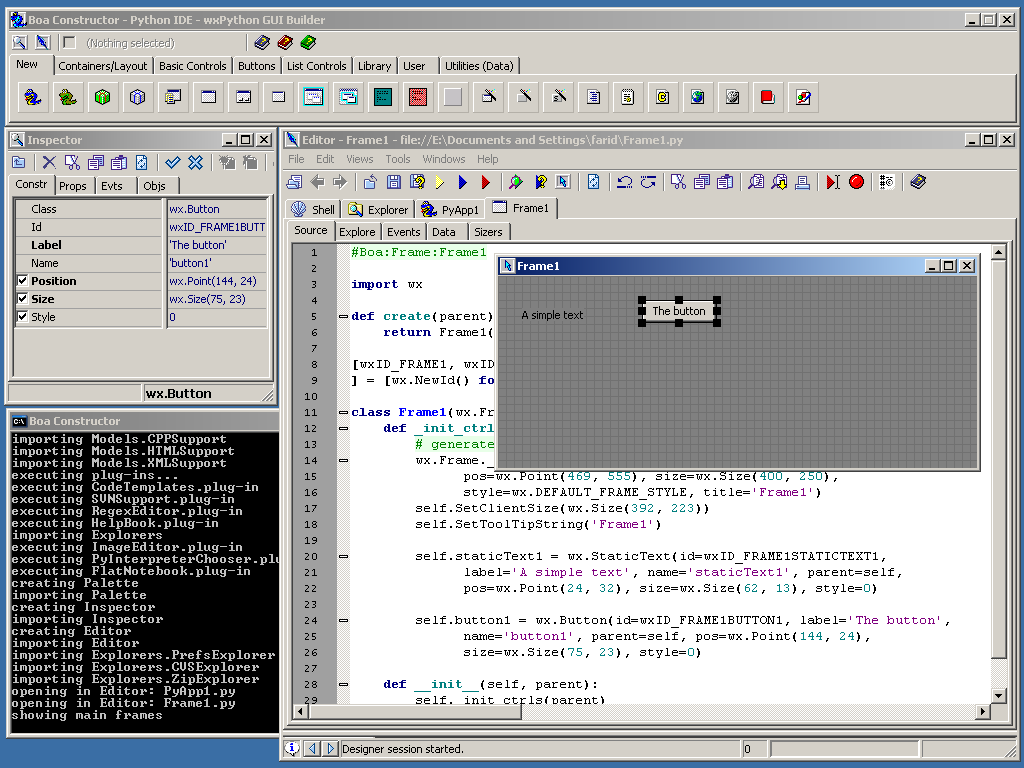1024x768 pixels.
Task: Click the Paste icon in the Inspector toolbar
Action: [x=119, y=163]
